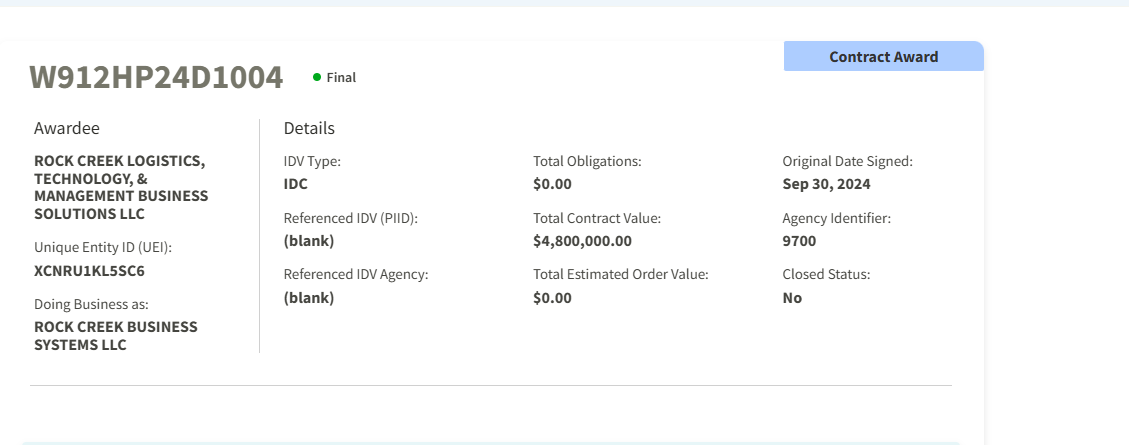This screenshot has height=445, width=1129.
Task: Click the UEI value XCNRU1KL5SC6
Action: pyautogui.click(x=90, y=270)
